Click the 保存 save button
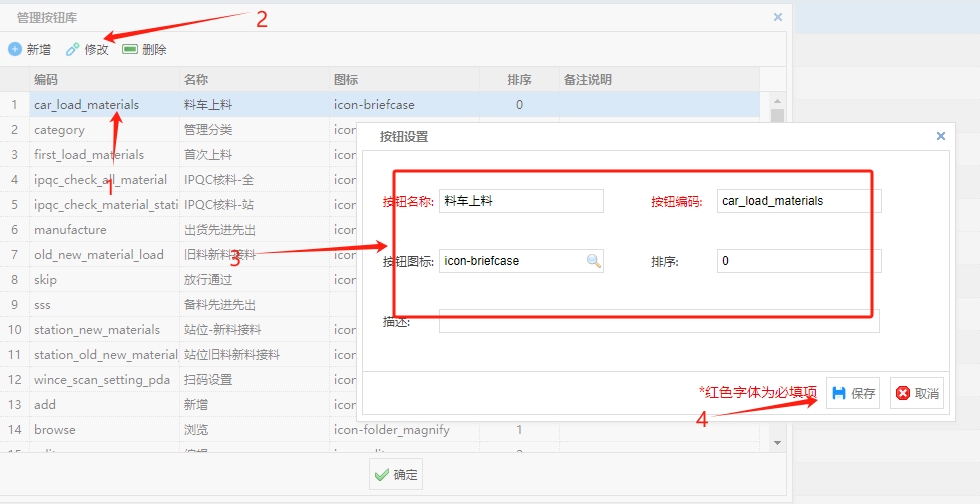The height and width of the screenshot is (504, 980). point(853,393)
